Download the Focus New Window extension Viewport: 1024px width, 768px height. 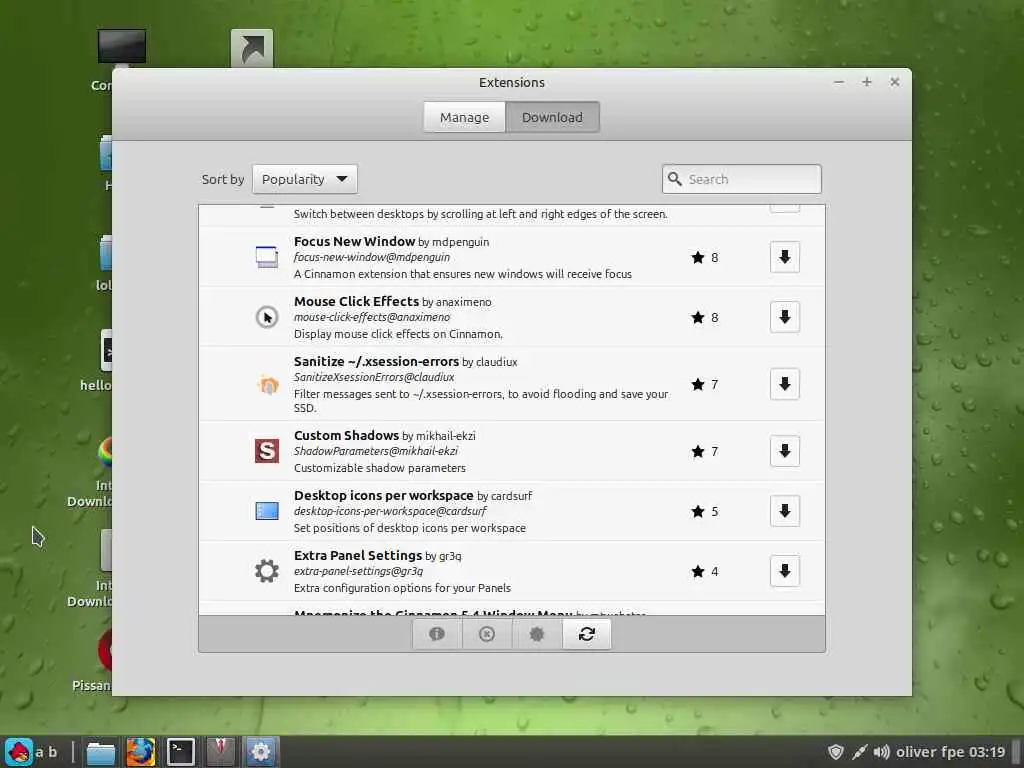pyautogui.click(x=784, y=257)
